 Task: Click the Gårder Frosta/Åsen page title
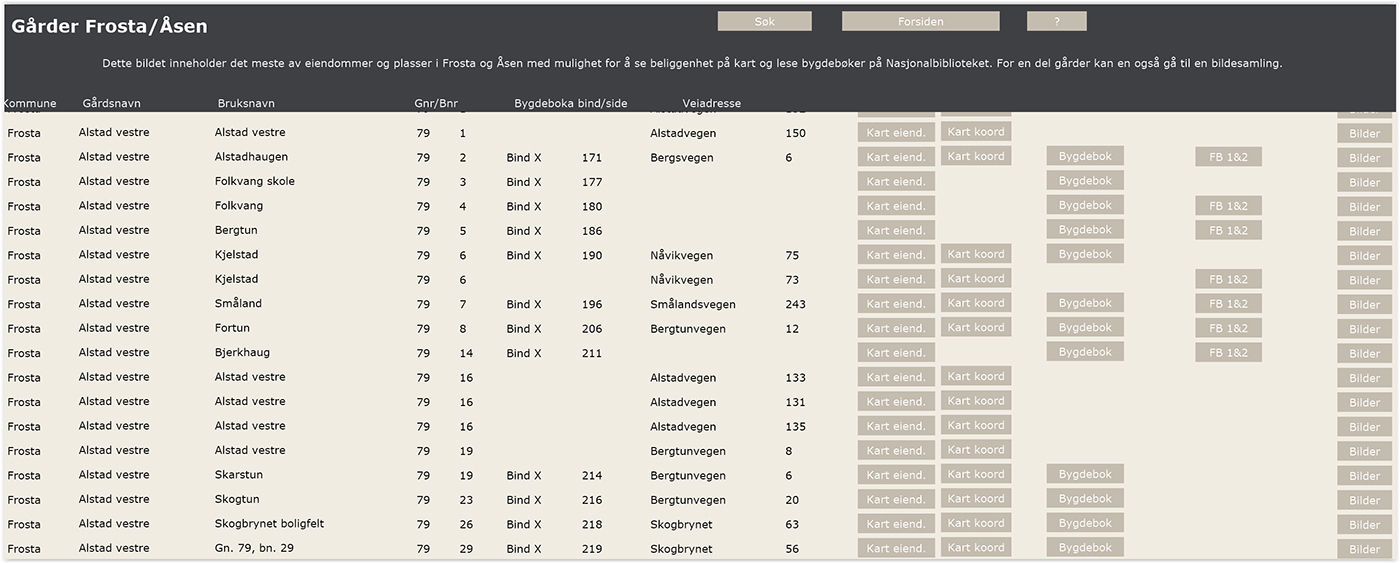109,27
